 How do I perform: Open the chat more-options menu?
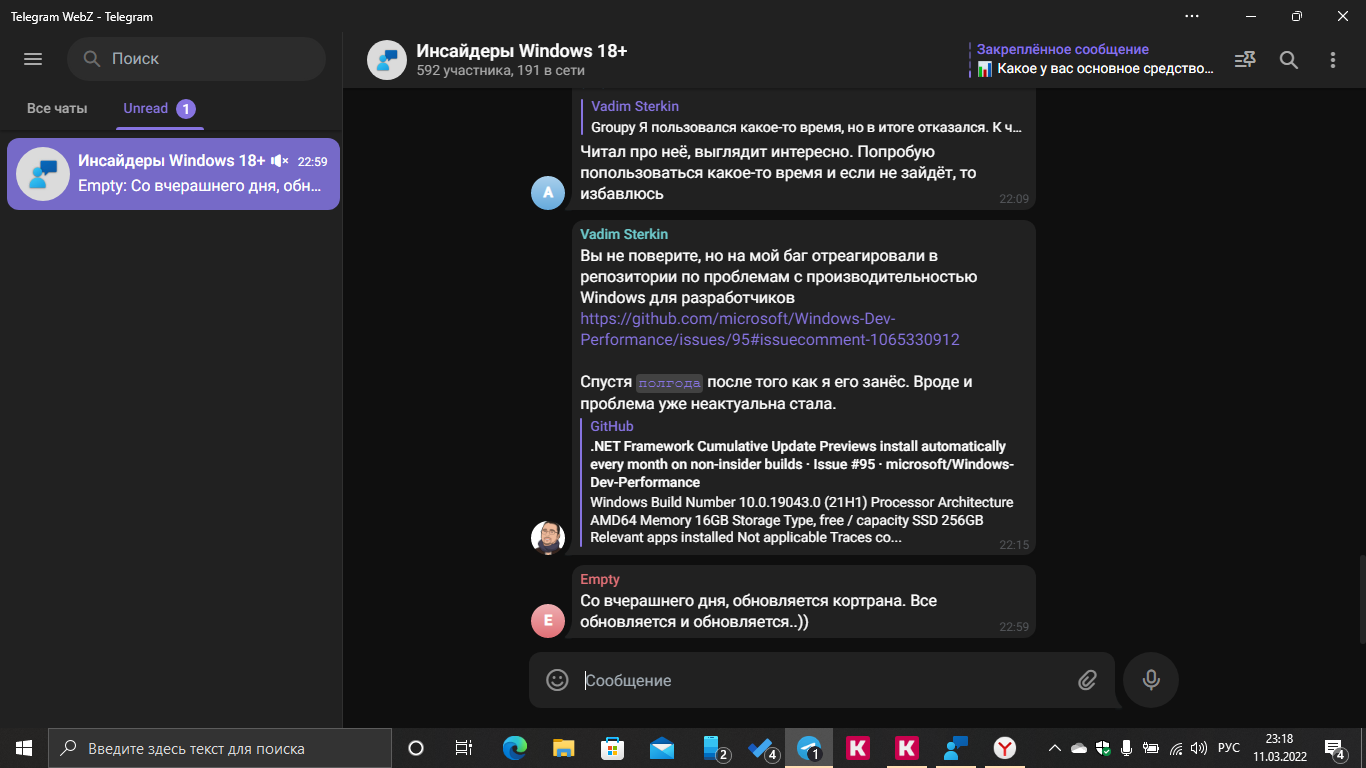point(1333,60)
